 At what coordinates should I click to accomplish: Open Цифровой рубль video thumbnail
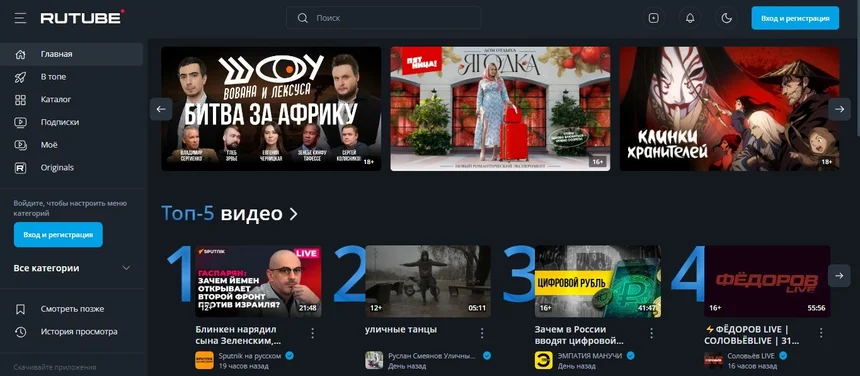[x=598, y=281]
